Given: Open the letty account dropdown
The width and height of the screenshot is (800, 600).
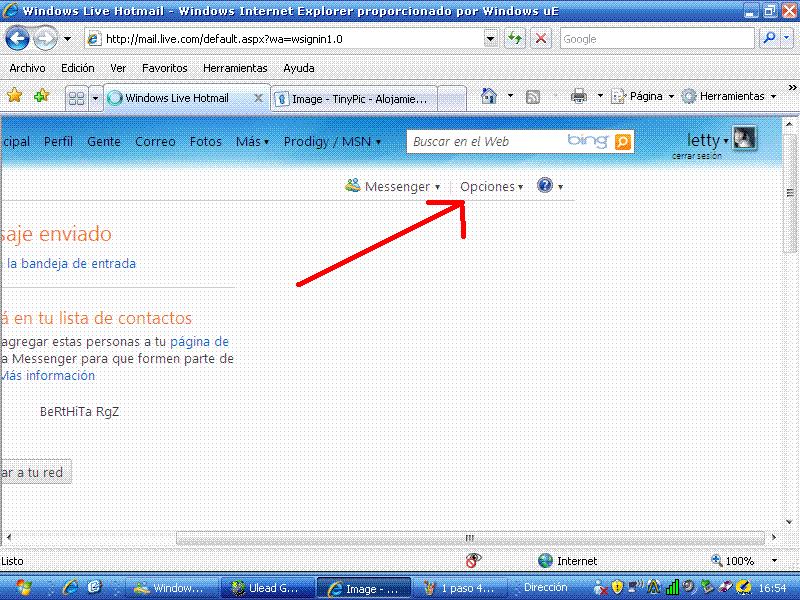Looking at the screenshot, I should [707, 139].
